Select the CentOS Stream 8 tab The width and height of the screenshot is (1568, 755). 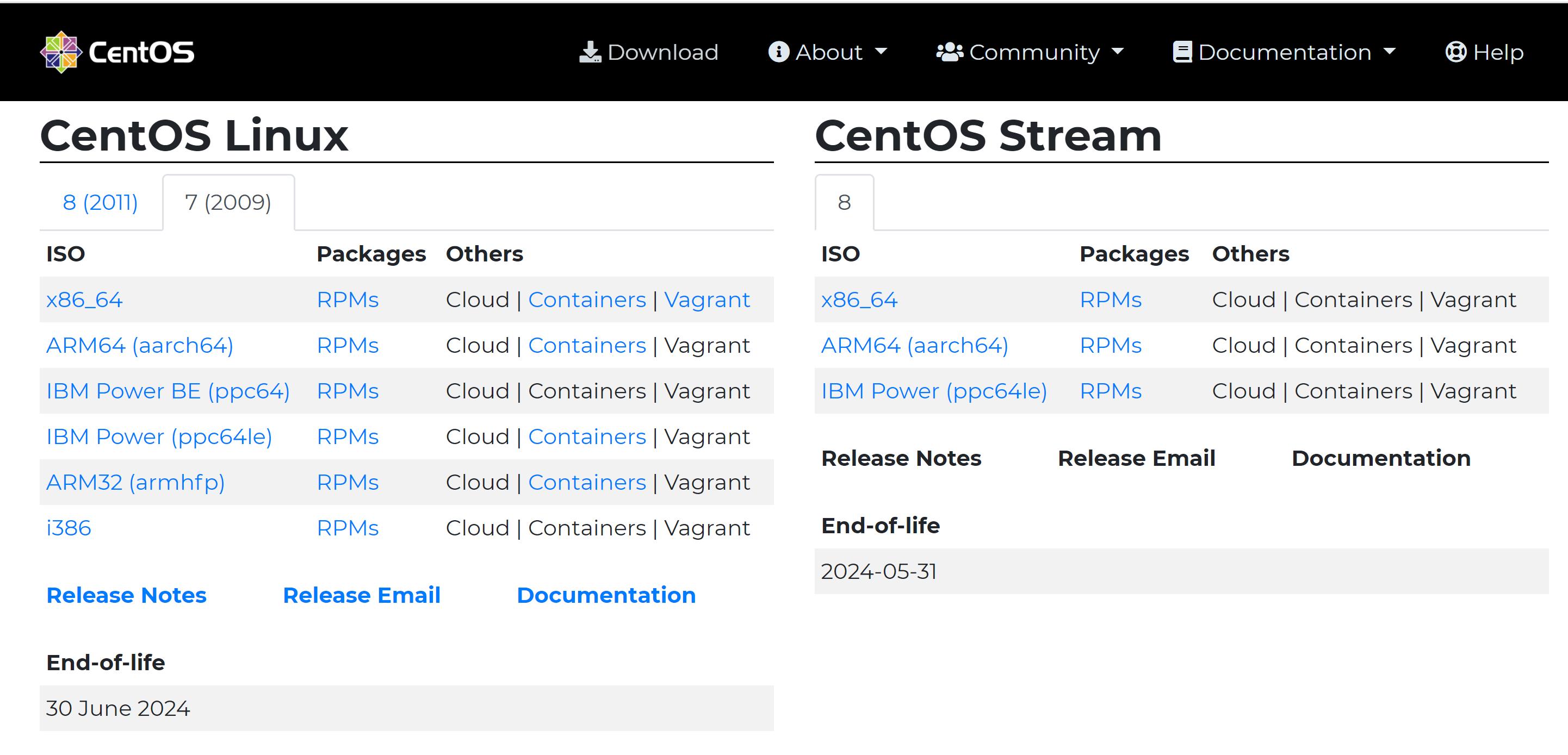(844, 202)
